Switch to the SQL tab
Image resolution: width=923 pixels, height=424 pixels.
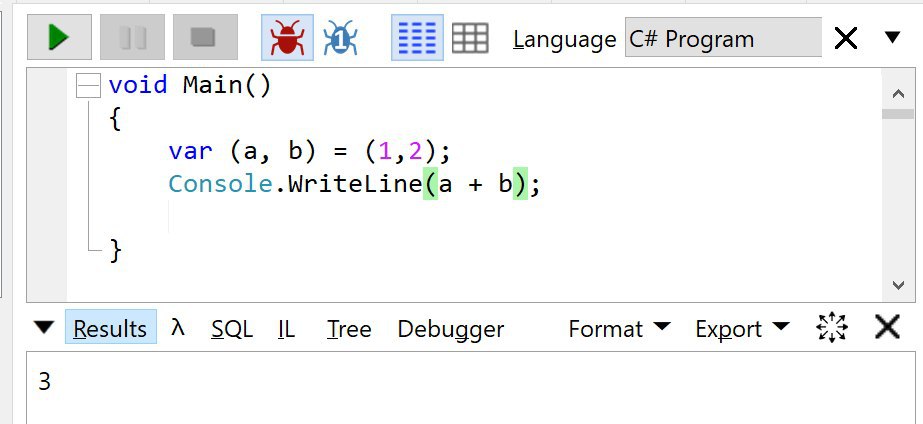point(232,329)
